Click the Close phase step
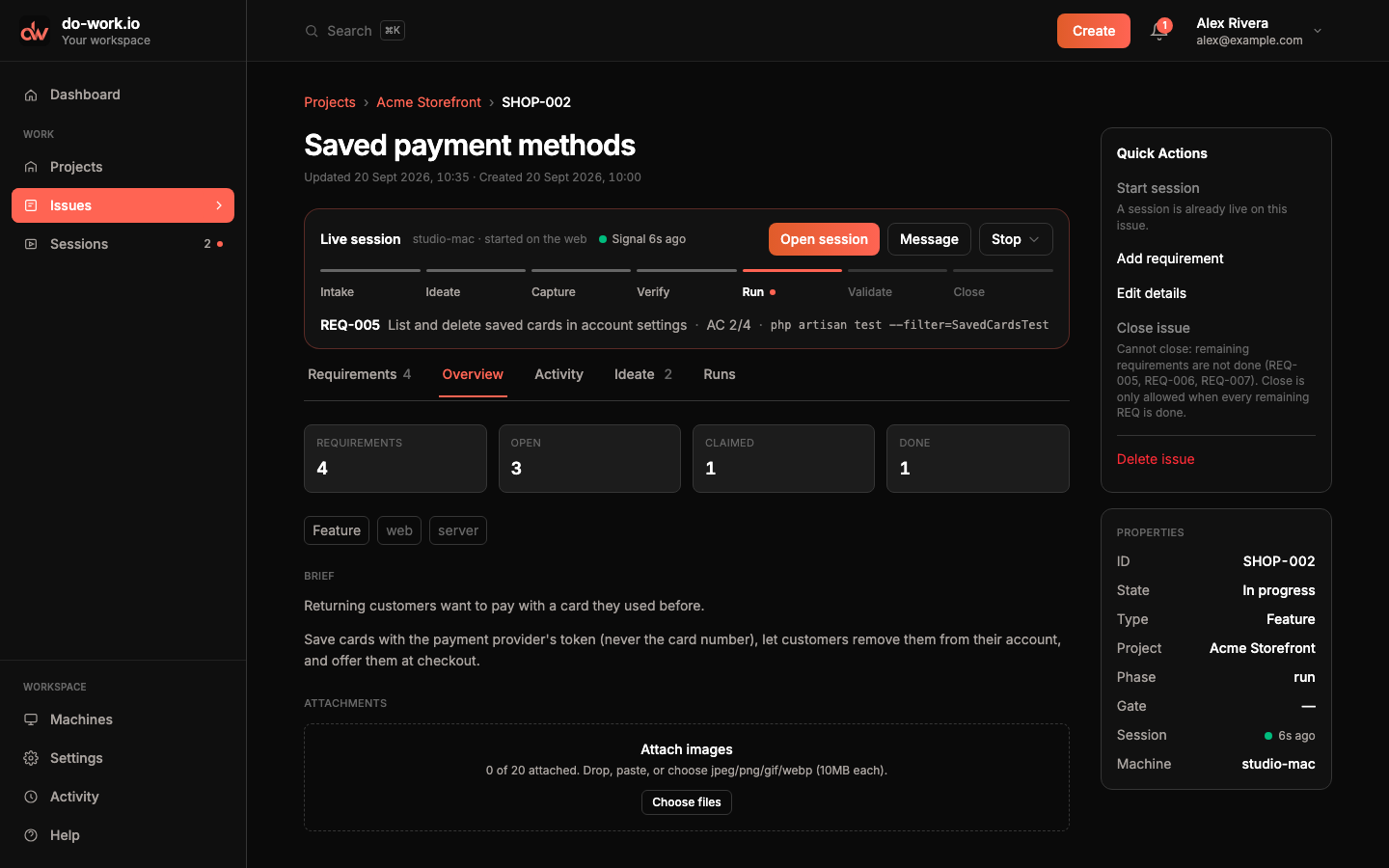 click(1003, 284)
